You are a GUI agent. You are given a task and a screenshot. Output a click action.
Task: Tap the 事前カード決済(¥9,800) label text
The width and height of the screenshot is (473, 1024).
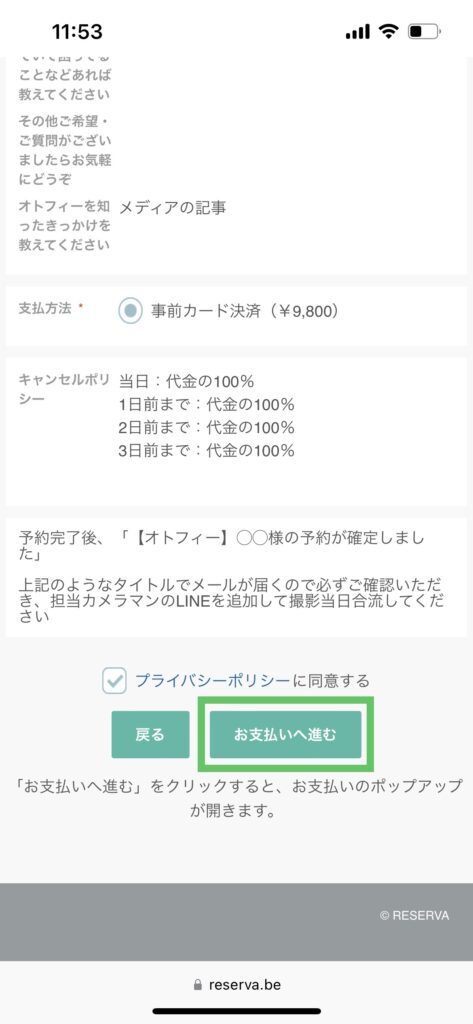[246, 312]
